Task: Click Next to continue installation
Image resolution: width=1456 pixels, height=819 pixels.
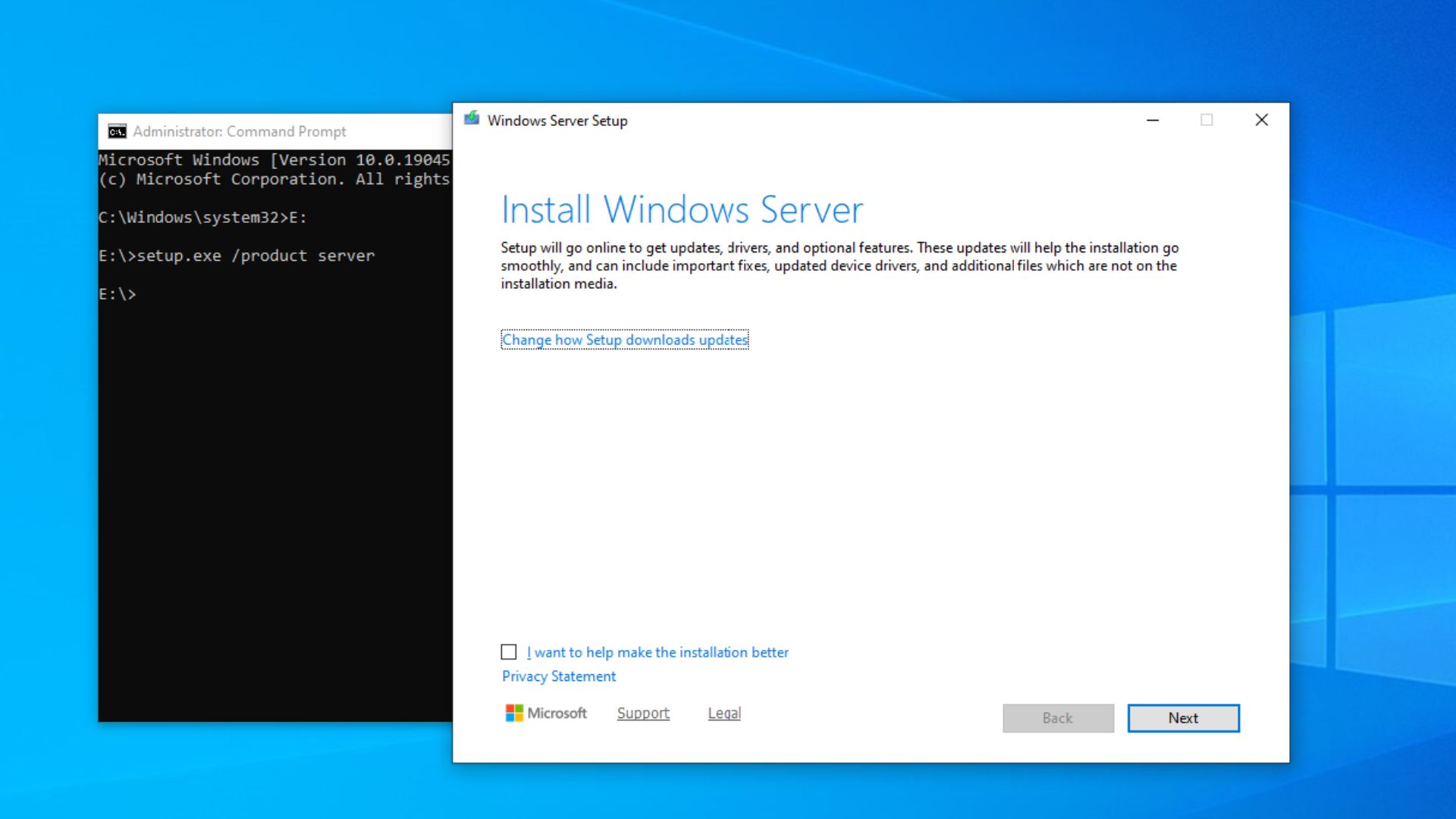Action: (1183, 717)
